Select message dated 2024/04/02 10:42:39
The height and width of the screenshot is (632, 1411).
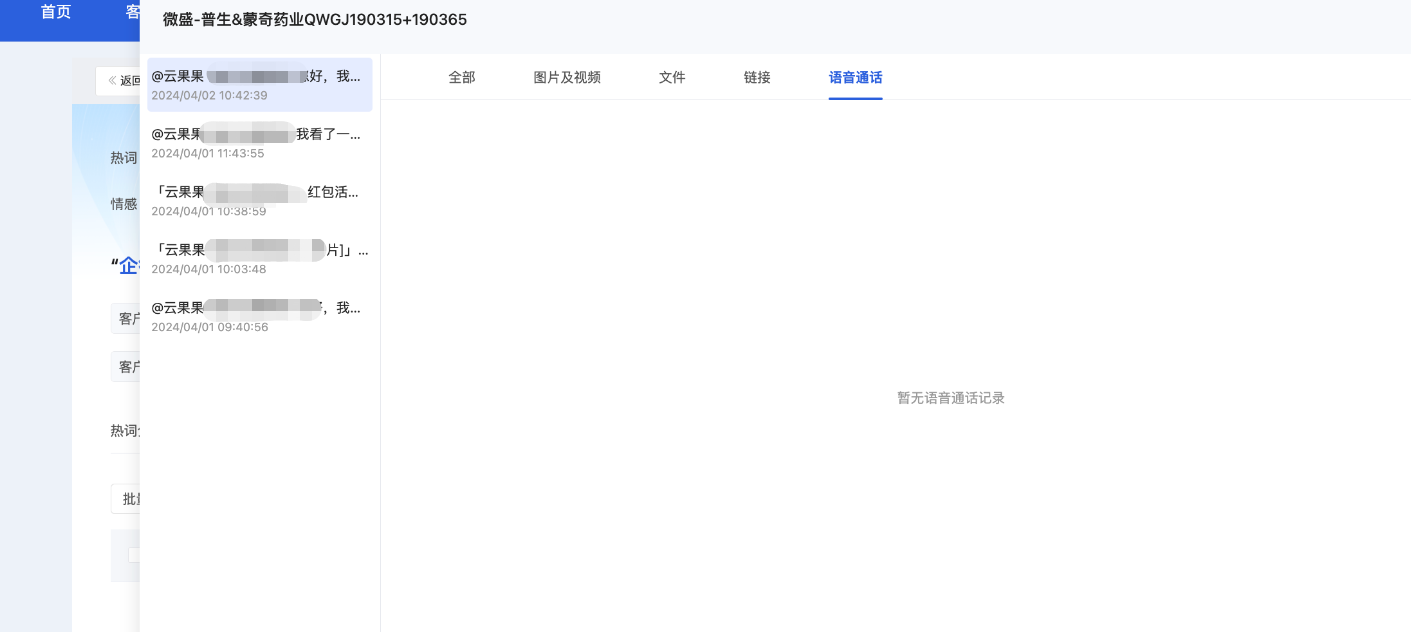pyautogui.click(x=260, y=85)
